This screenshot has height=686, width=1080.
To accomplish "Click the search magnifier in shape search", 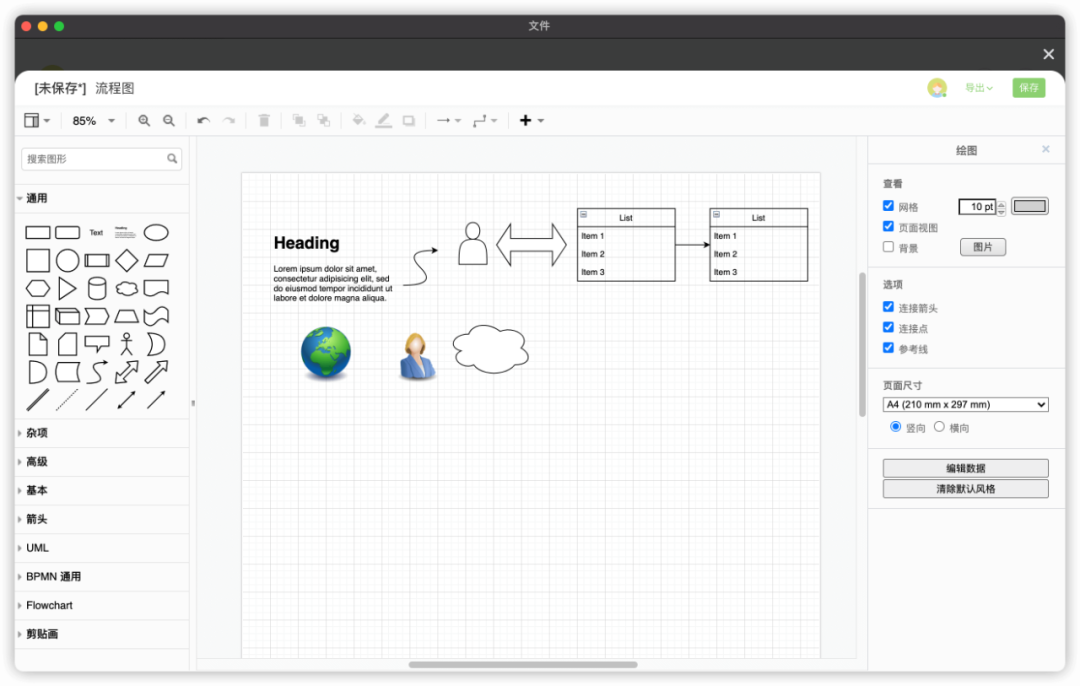I will tap(172, 158).
